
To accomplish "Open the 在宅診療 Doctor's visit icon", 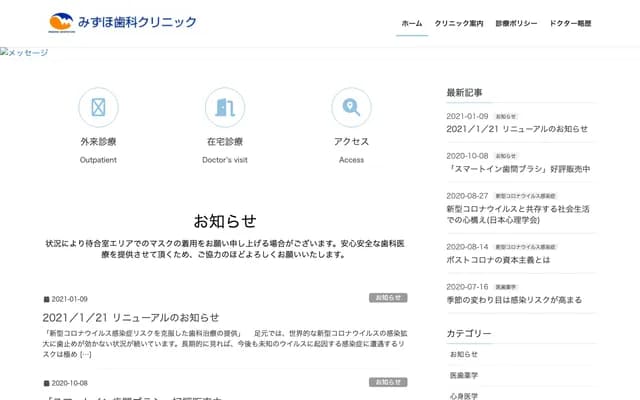I will [x=224, y=107].
